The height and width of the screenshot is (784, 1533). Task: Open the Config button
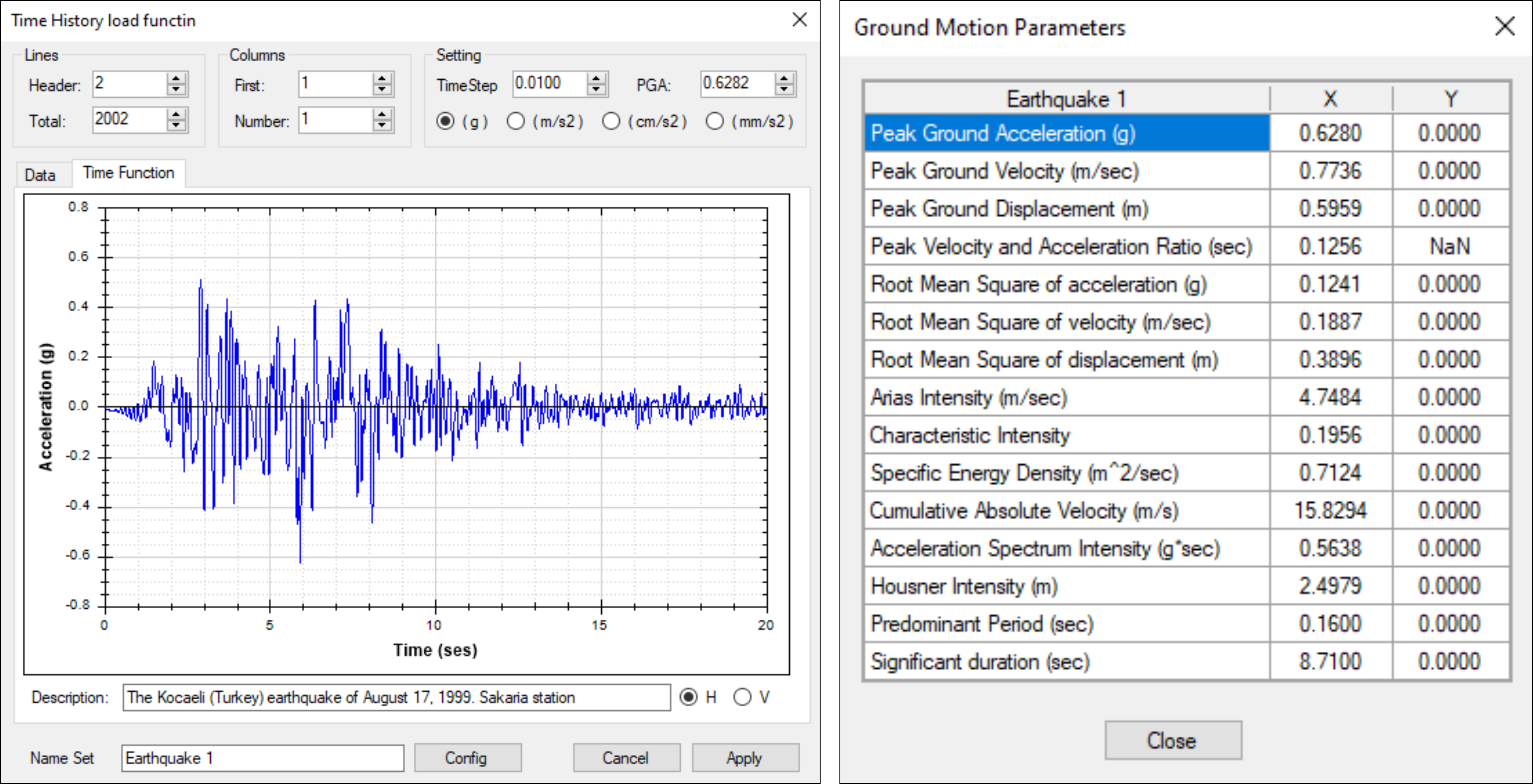tap(468, 758)
